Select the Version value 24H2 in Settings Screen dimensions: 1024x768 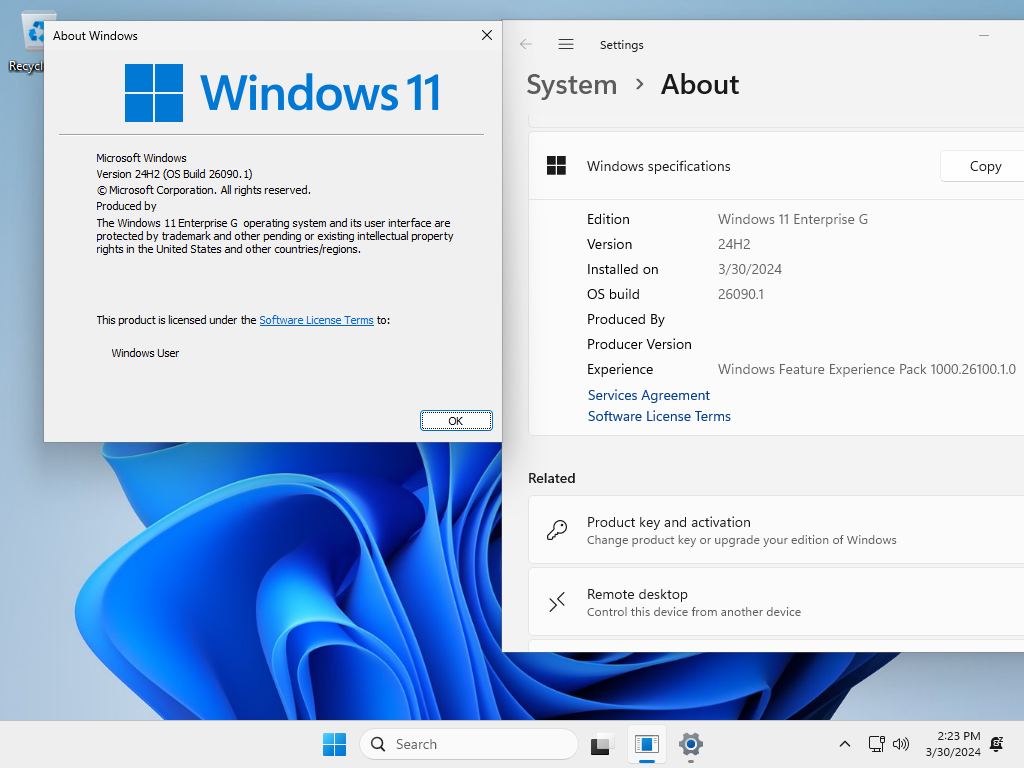[x=734, y=244]
